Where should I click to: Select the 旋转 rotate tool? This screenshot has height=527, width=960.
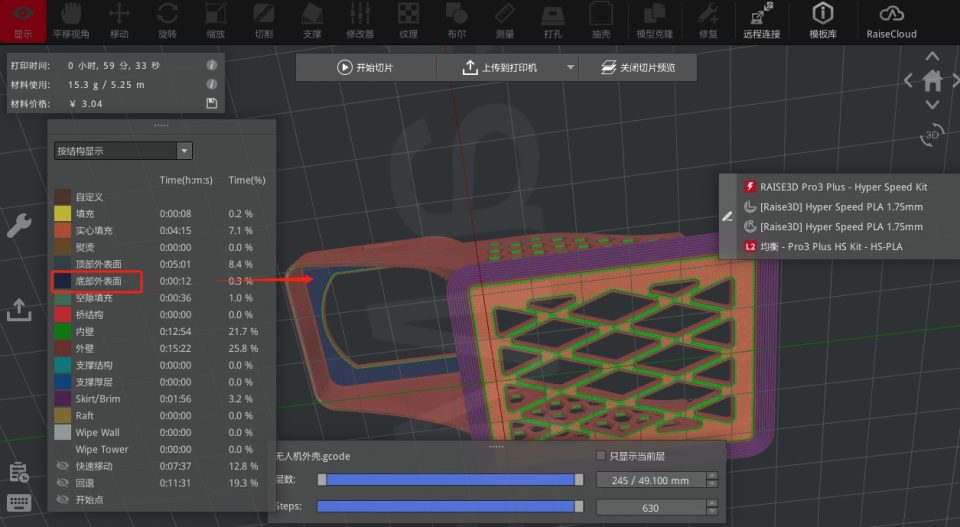coord(167,21)
